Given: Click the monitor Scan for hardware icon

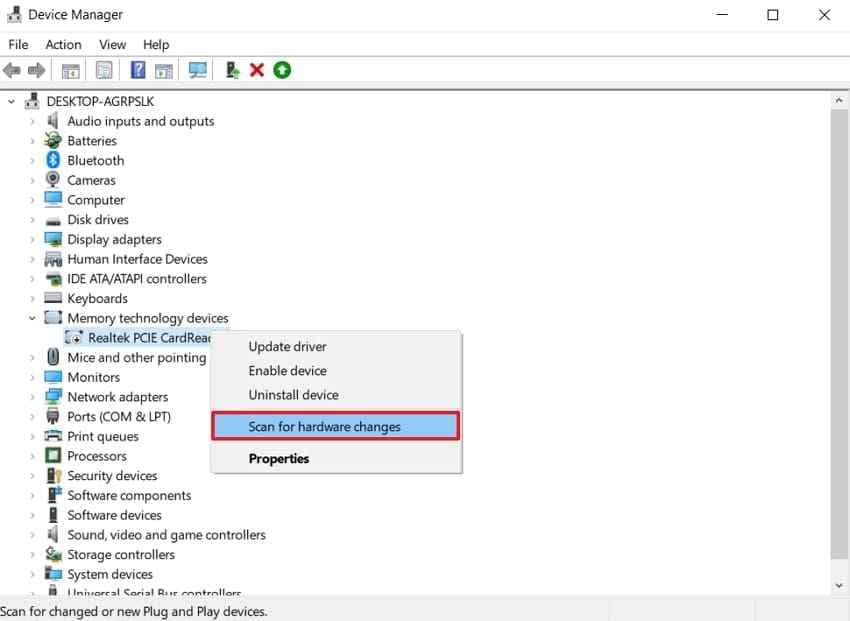Looking at the screenshot, I should tap(197, 70).
